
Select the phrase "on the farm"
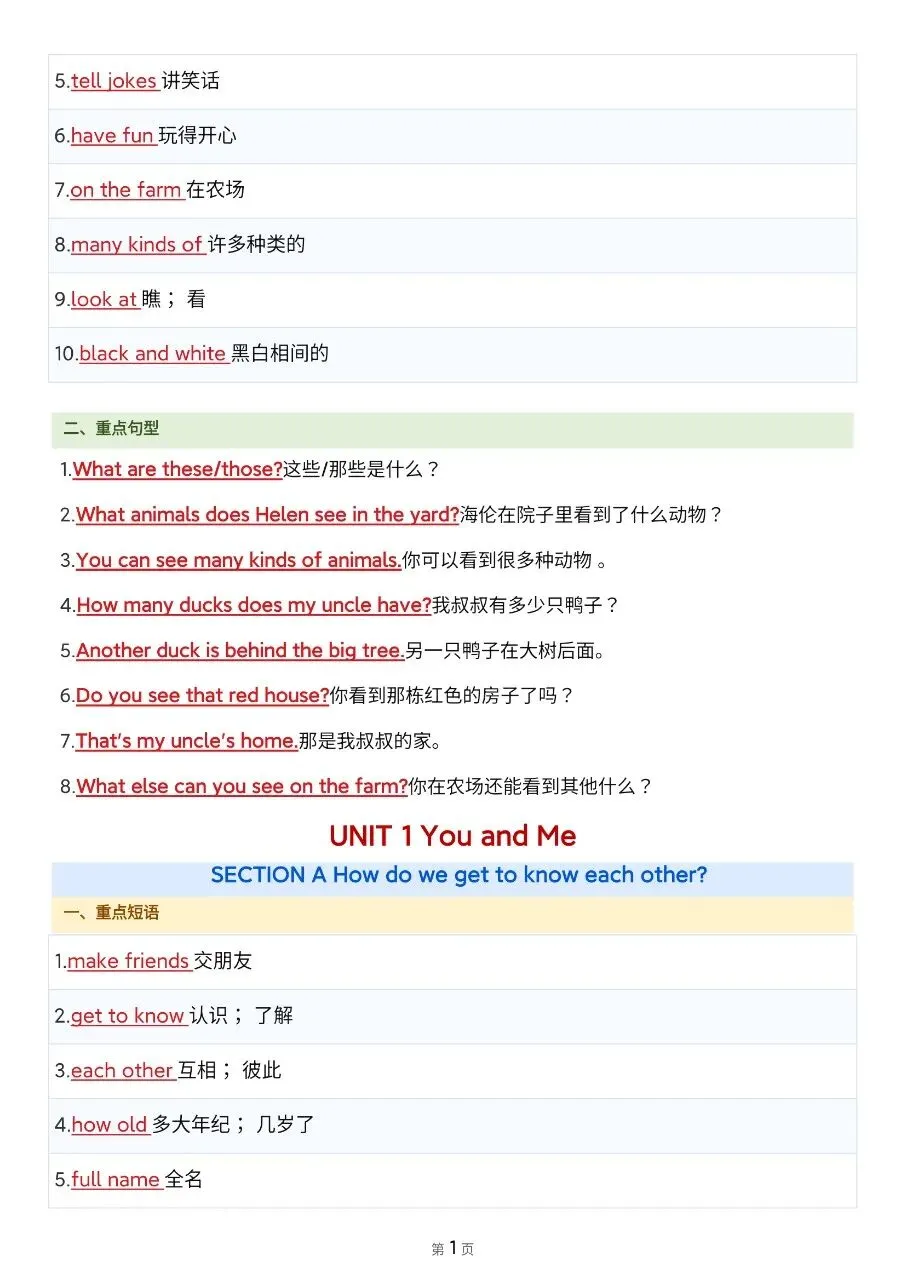pyautogui.click(x=126, y=189)
